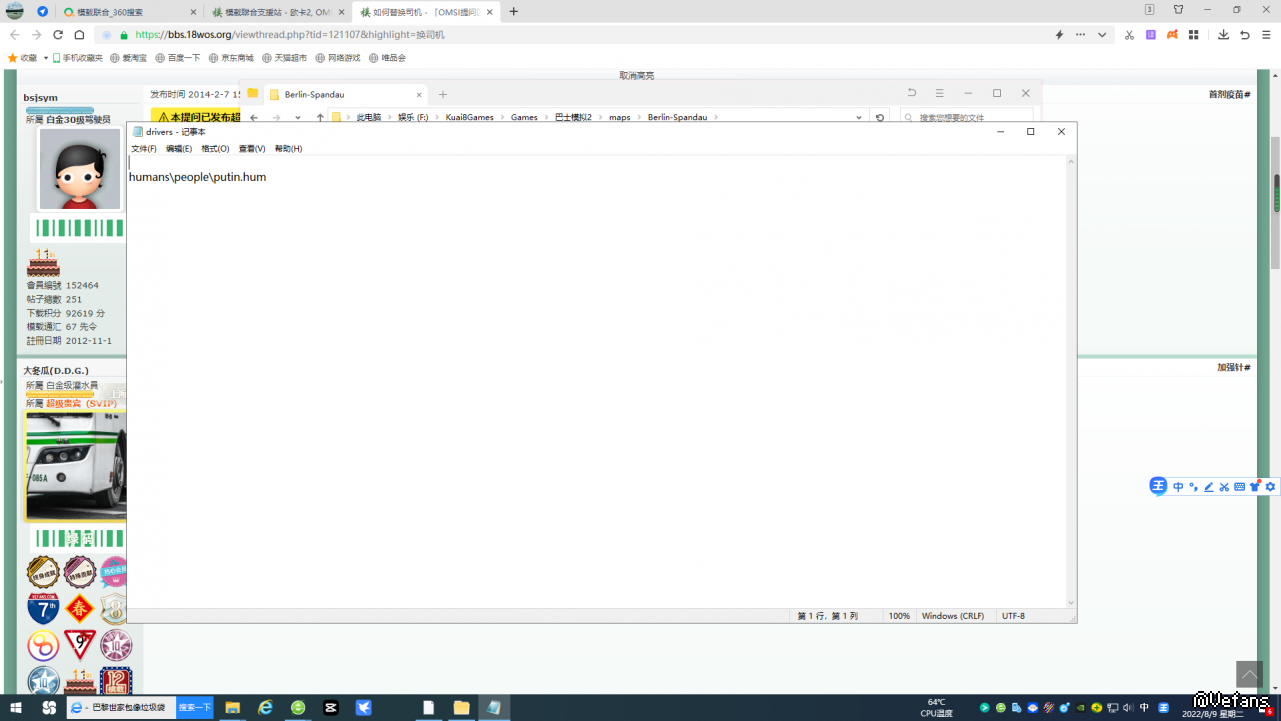This screenshot has width=1281, height=721.
Task: Open the 爱淘宝 bookmark
Action: click(x=129, y=58)
